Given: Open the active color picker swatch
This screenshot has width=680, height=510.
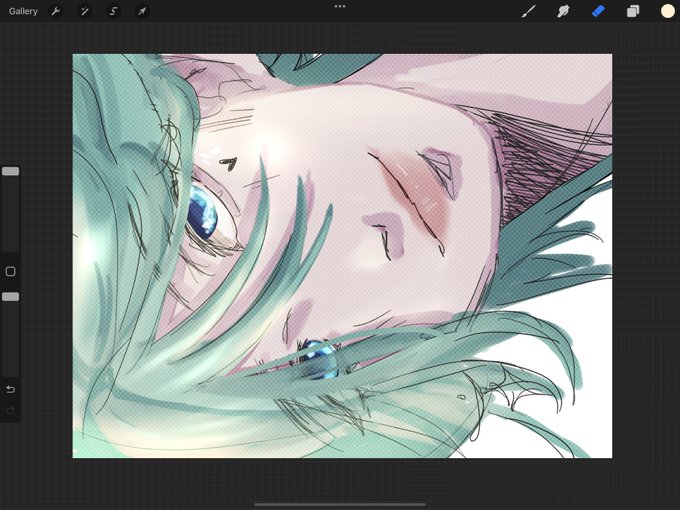Looking at the screenshot, I should coord(667,11).
